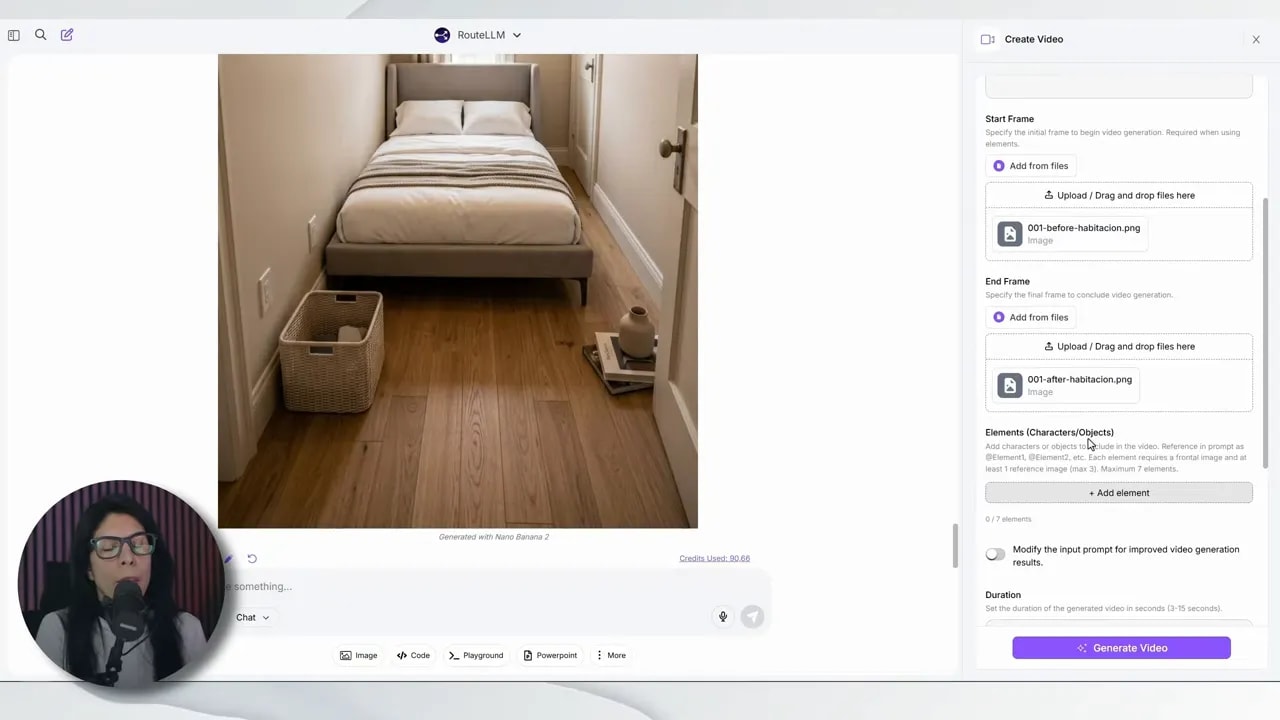Click the Add element button

(x=1118, y=493)
